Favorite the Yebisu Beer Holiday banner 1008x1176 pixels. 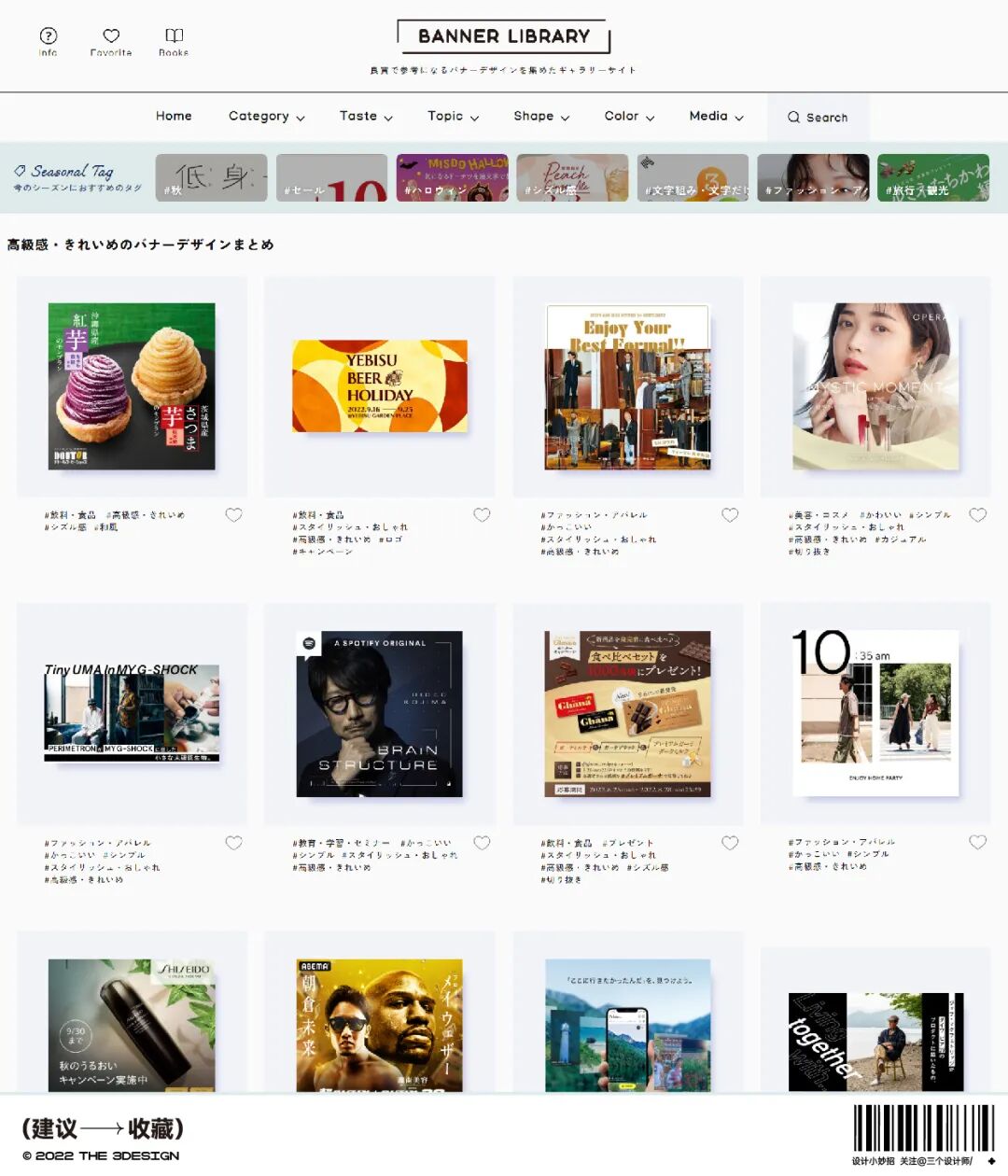point(482,515)
